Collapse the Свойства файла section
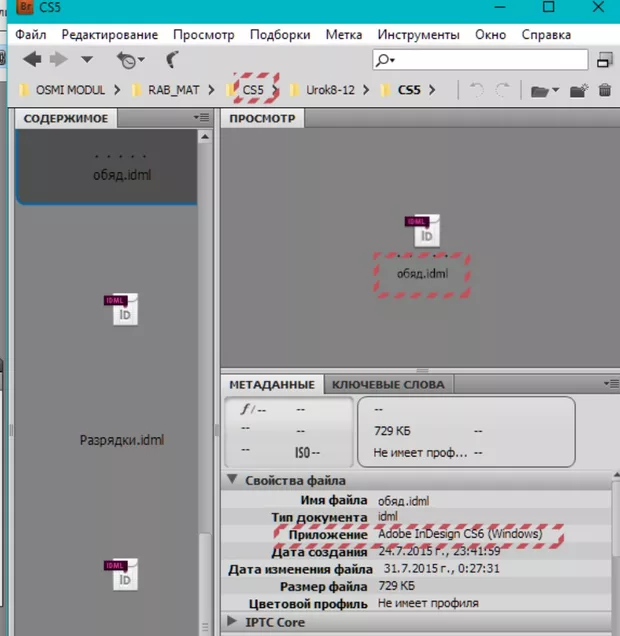Image resolution: width=620 pixels, height=636 pixels. tap(232, 480)
